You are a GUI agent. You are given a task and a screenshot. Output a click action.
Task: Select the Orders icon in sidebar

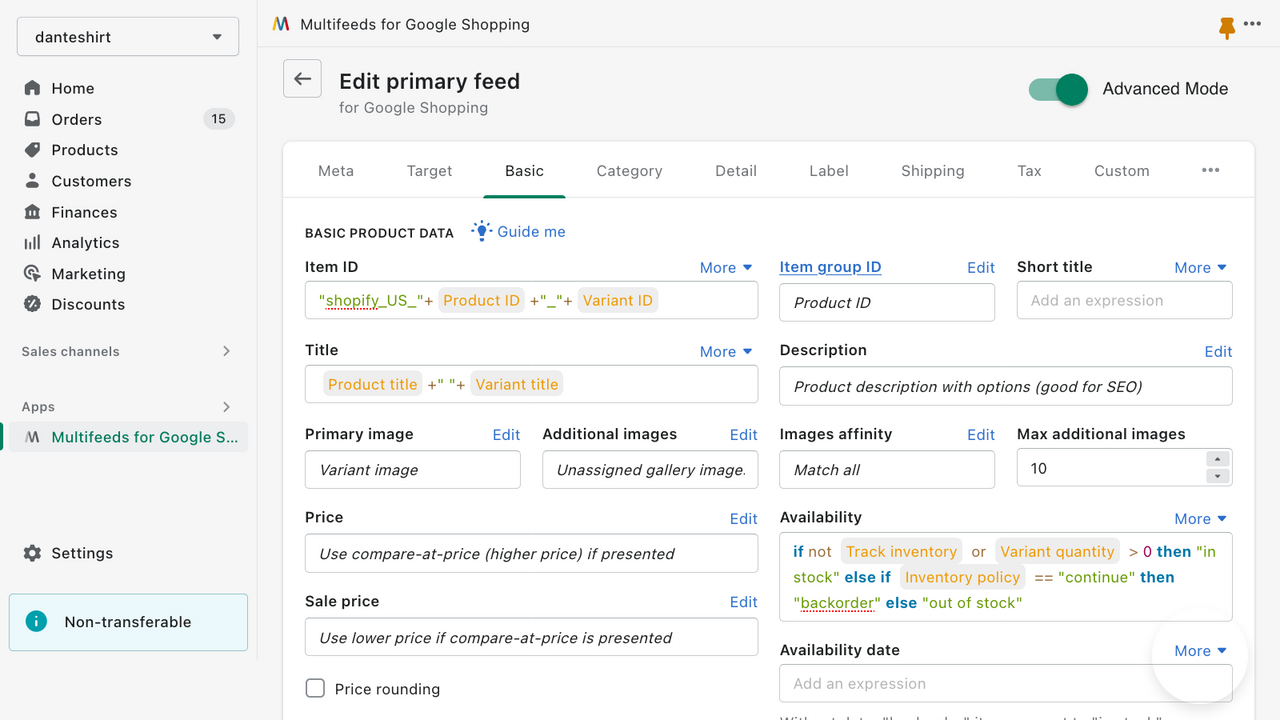[31, 119]
